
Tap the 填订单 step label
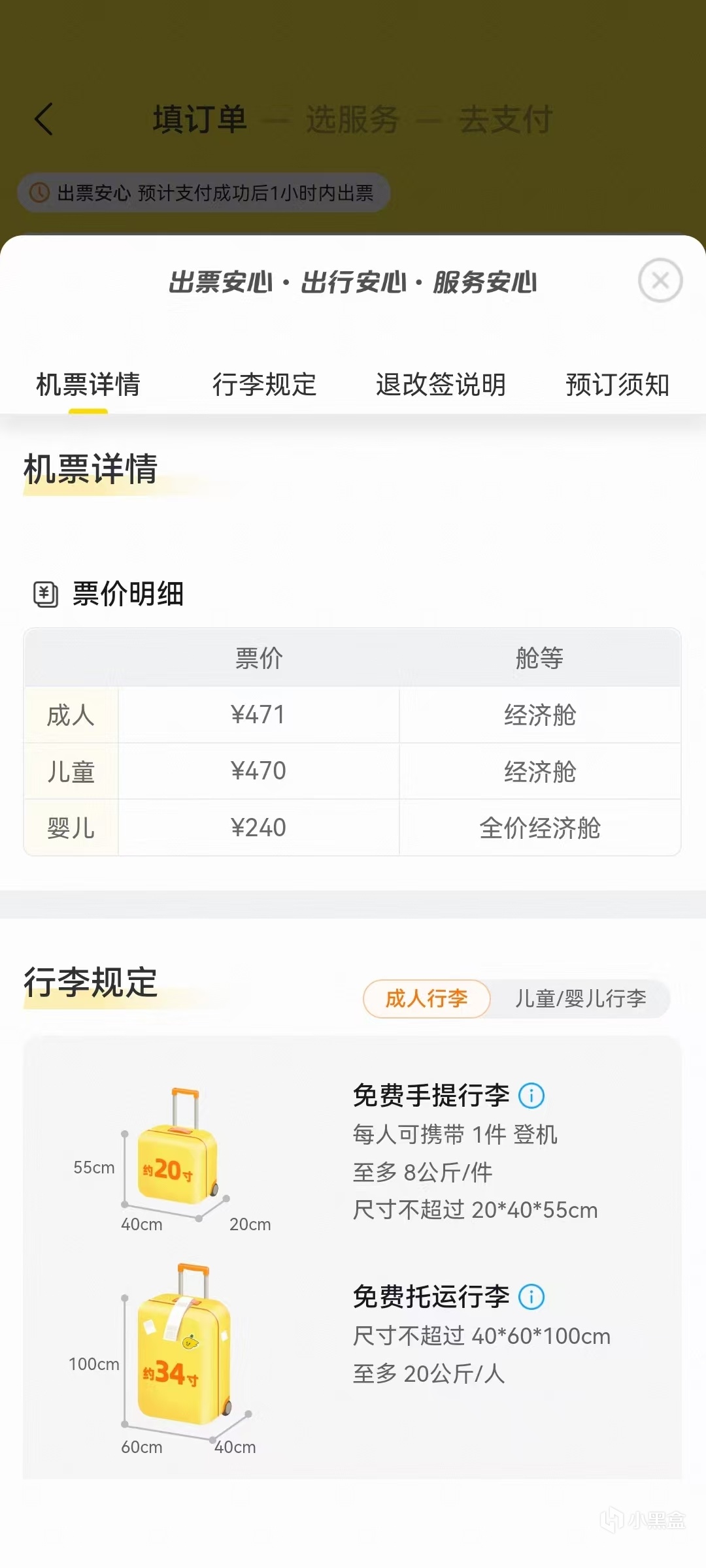[200, 120]
